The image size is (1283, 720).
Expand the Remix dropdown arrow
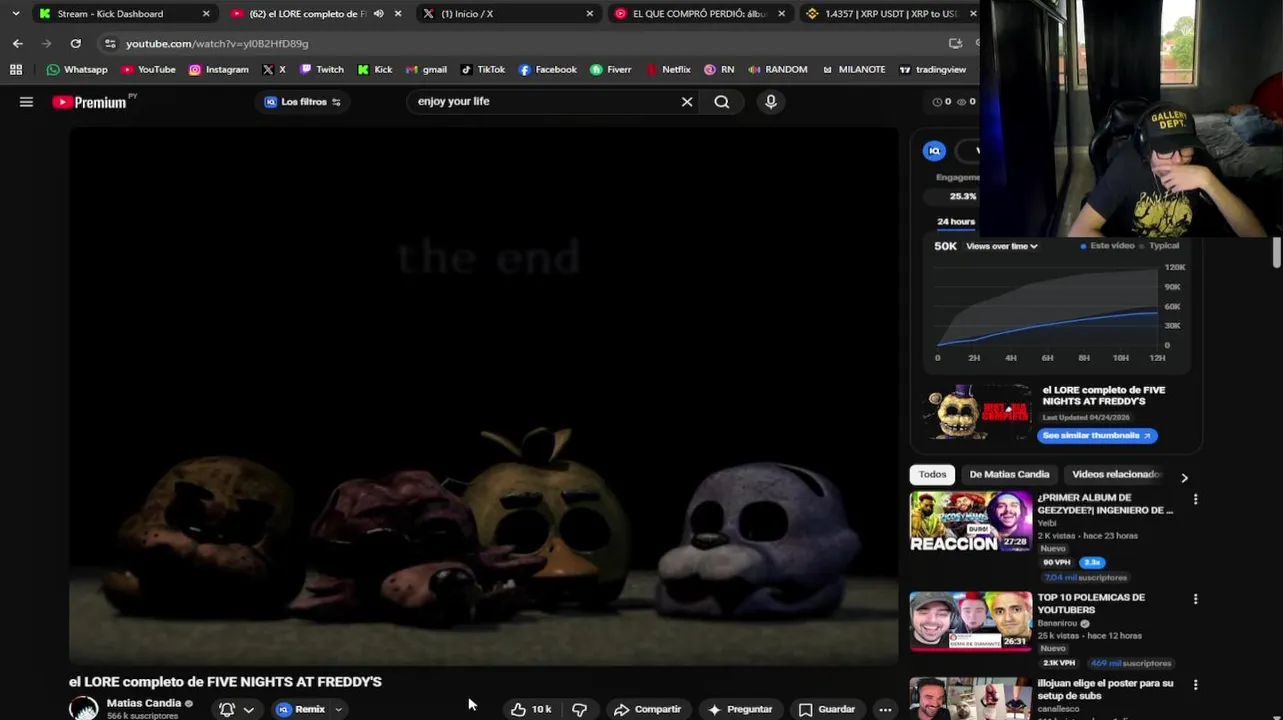(x=339, y=709)
